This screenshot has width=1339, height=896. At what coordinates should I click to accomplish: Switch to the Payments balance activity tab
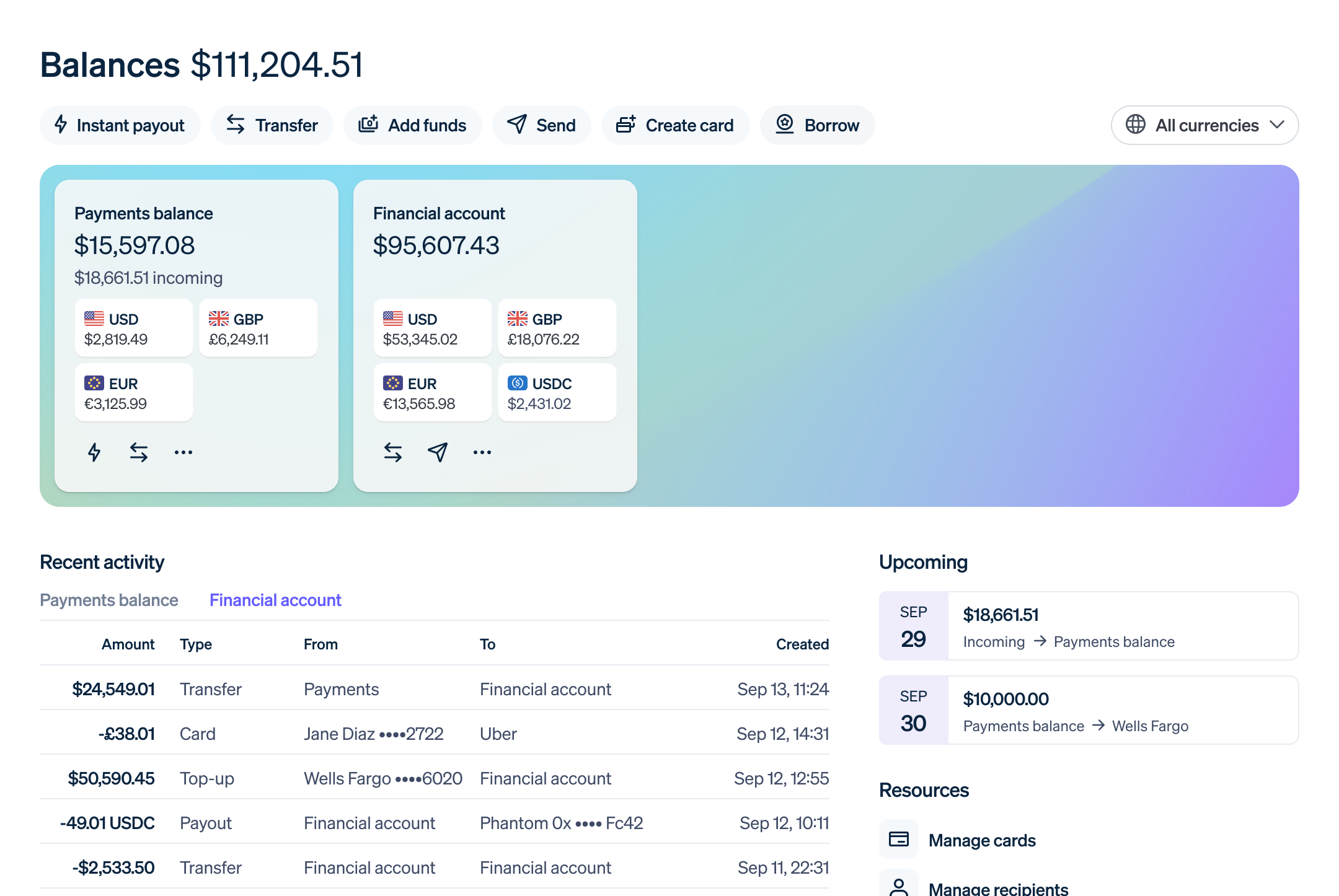[108, 599]
